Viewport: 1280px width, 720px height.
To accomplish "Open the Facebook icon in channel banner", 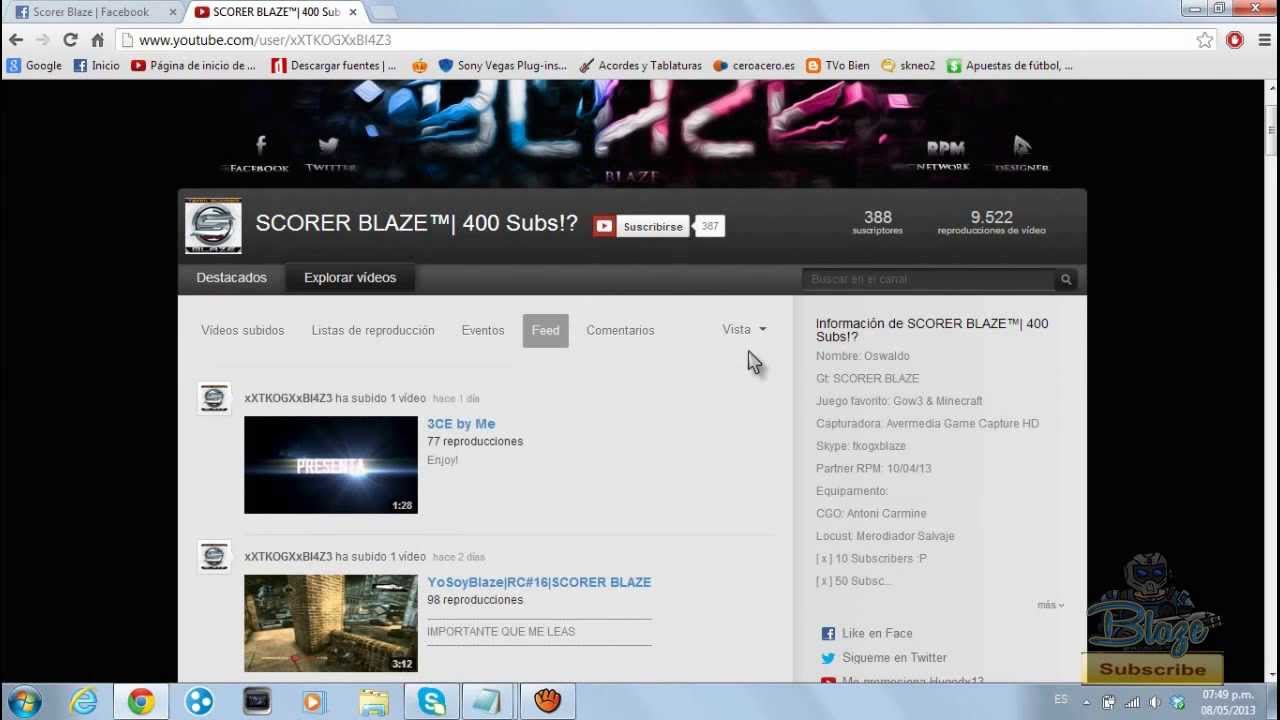I will [x=260, y=153].
